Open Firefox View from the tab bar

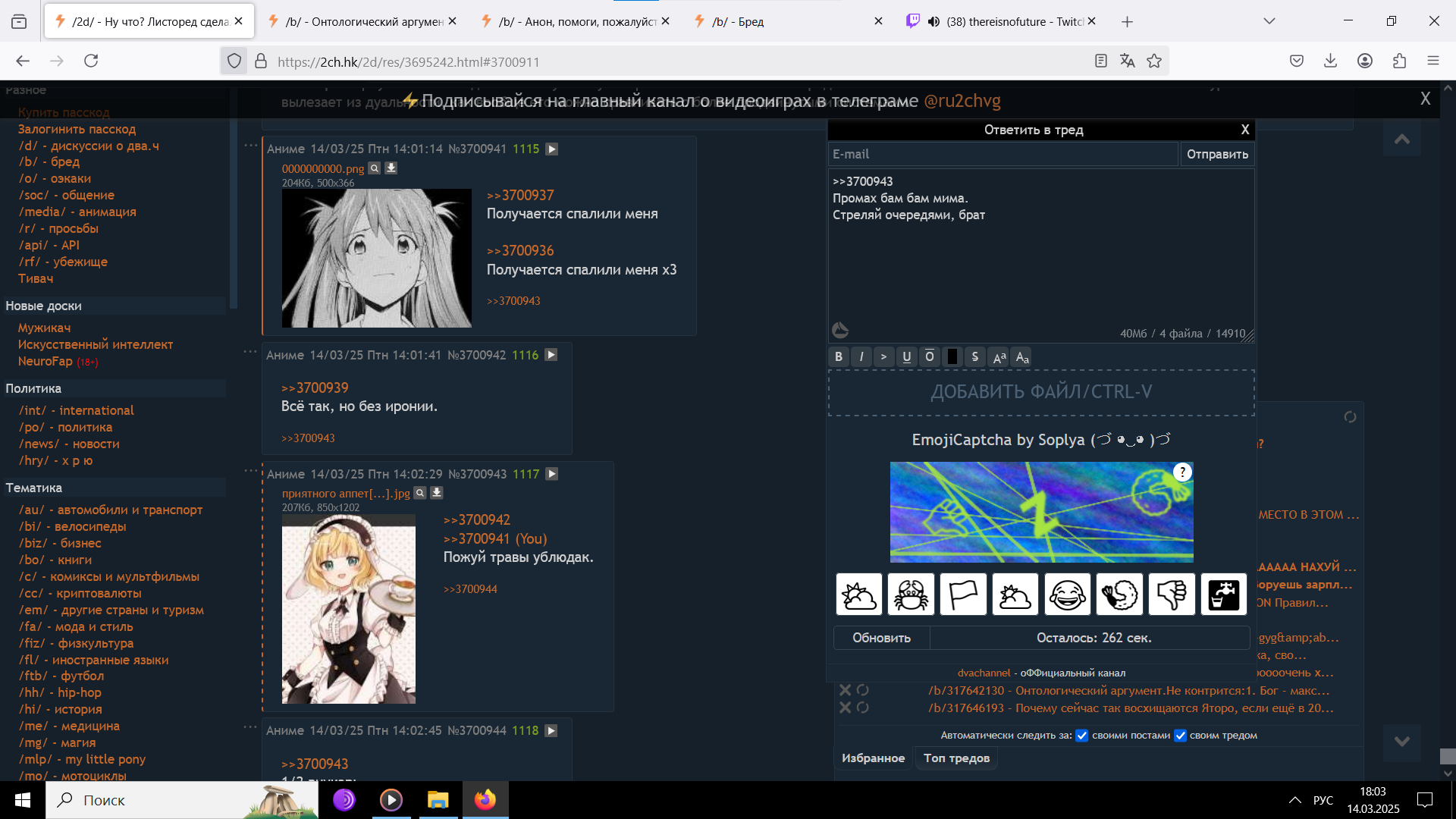(19, 21)
